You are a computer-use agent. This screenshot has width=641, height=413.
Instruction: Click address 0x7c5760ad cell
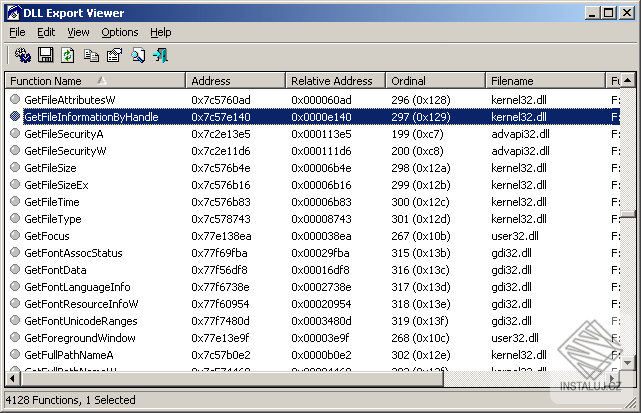(221, 100)
